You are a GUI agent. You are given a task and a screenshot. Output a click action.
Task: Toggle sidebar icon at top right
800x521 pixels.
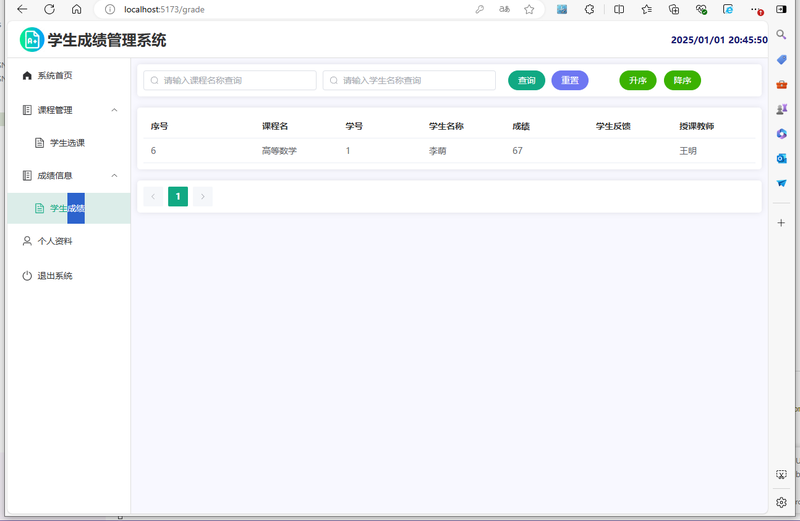click(x=781, y=9)
